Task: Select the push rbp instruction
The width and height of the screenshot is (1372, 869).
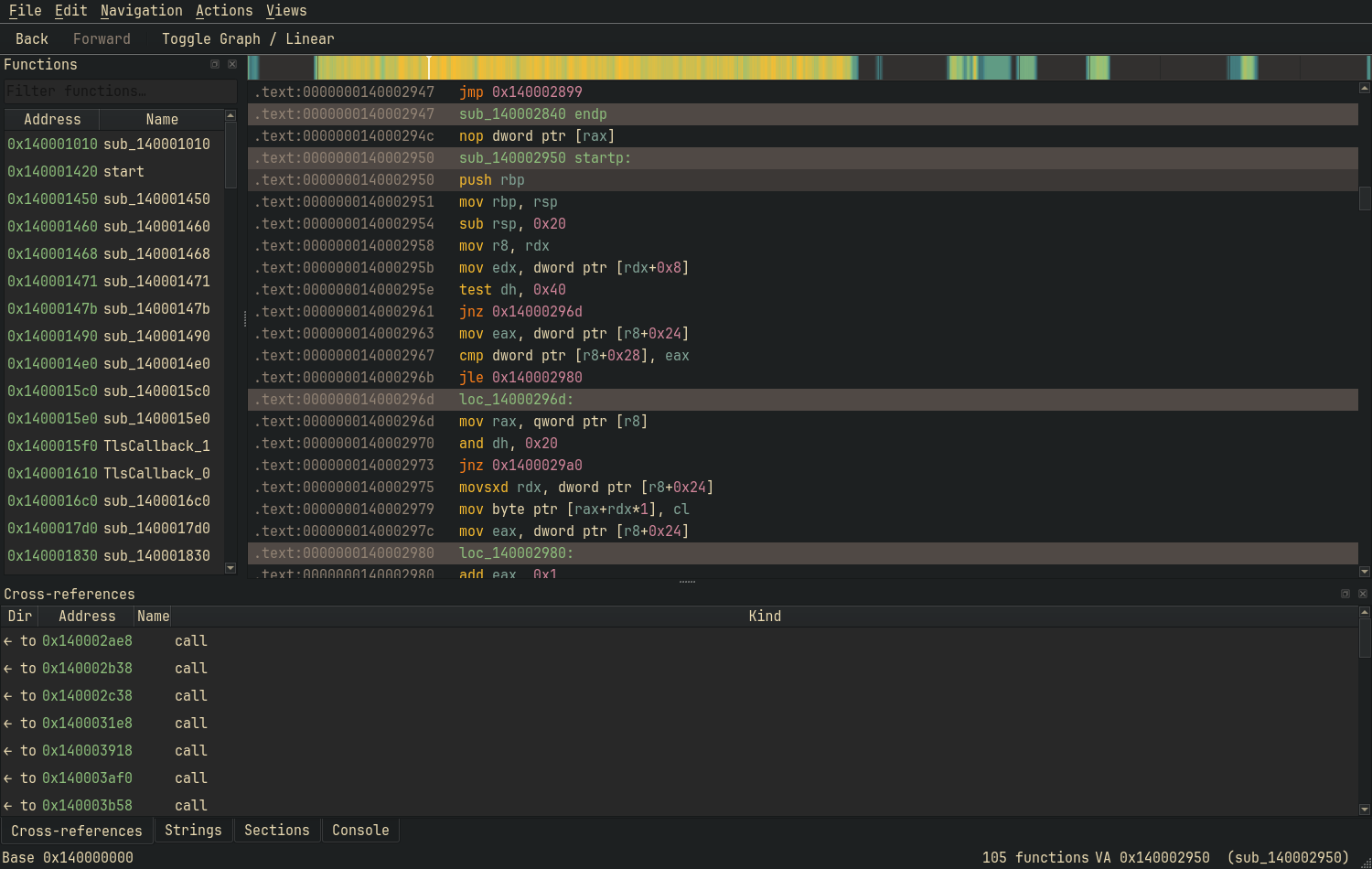Action: [x=803, y=180]
